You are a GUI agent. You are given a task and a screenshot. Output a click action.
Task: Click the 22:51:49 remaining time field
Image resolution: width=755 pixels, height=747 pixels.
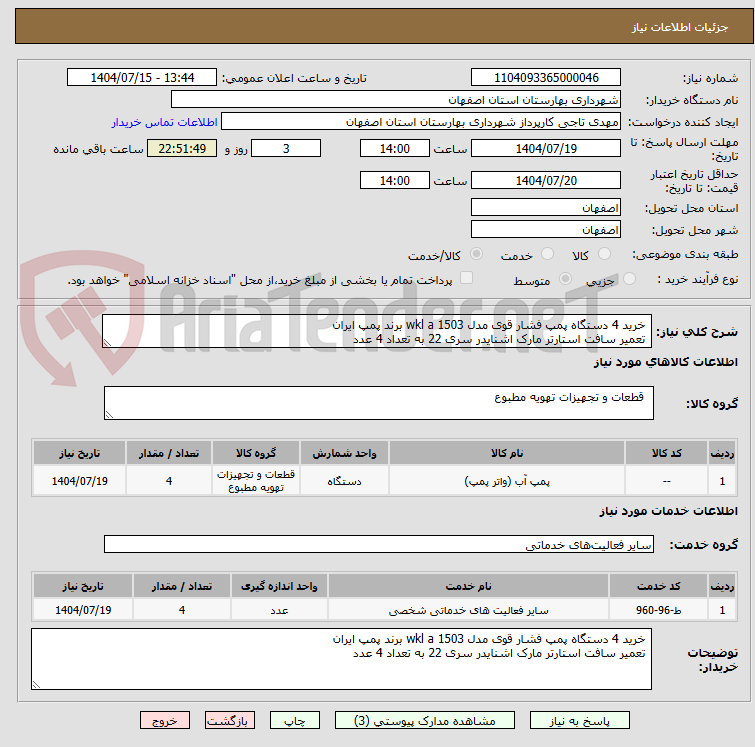(182, 148)
